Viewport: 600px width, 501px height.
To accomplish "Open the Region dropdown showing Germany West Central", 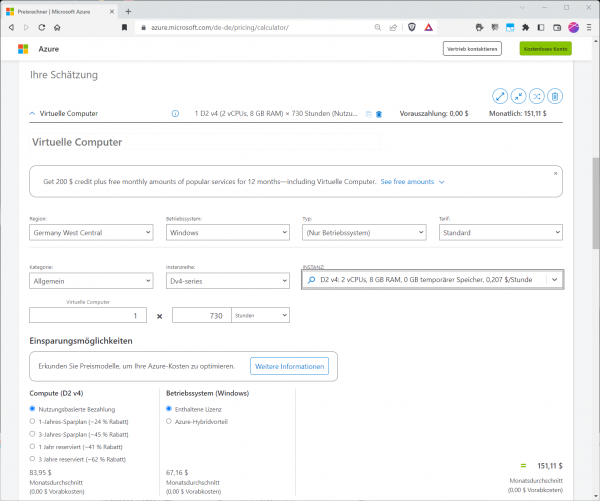I will (x=91, y=232).
